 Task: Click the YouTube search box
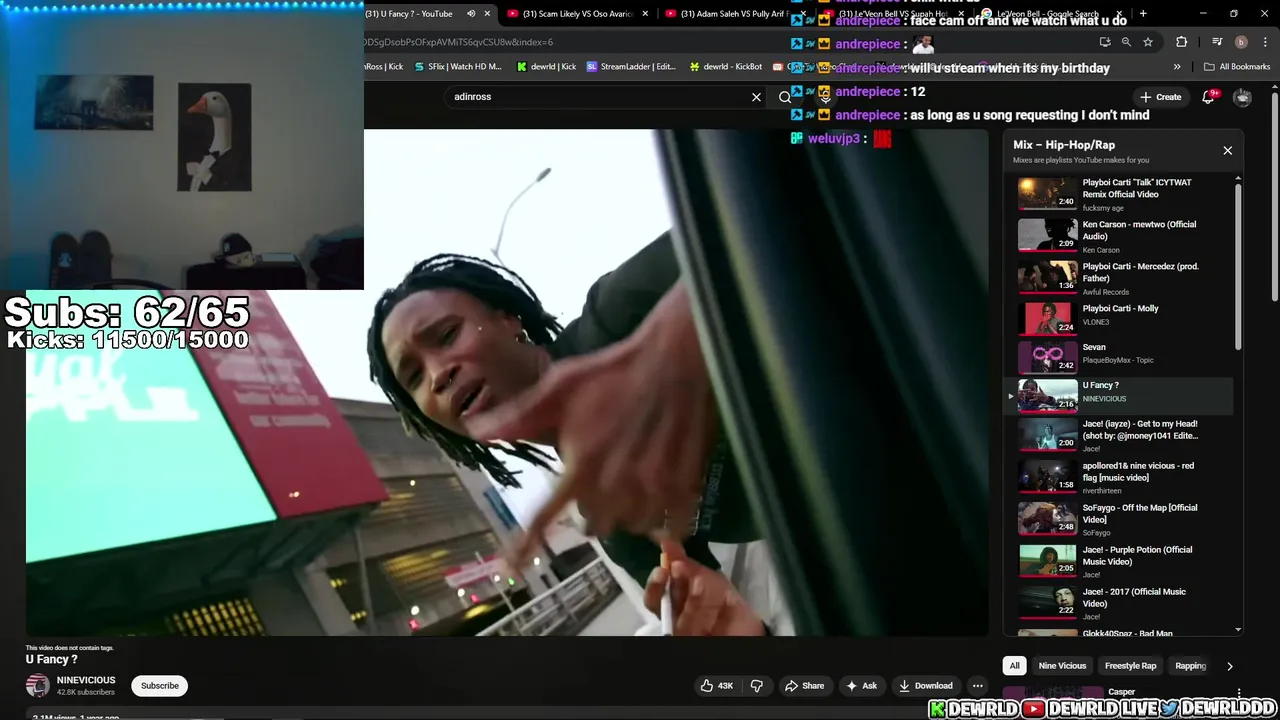click(x=600, y=97)
